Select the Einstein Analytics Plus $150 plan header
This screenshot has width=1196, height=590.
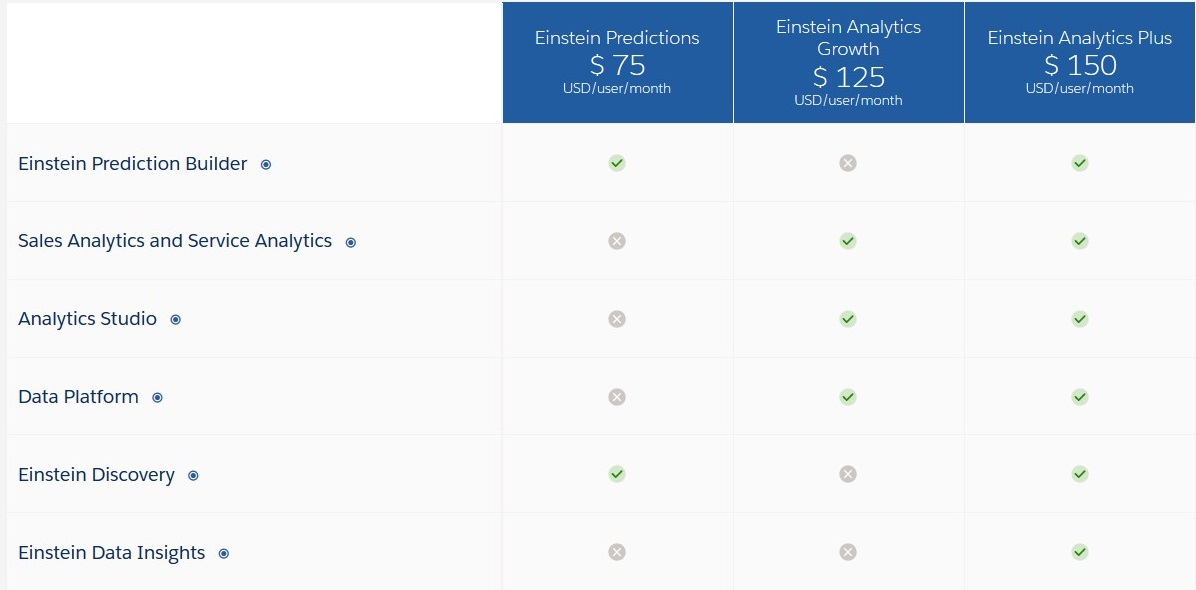pyautogui.click(x=1079, y=63)
